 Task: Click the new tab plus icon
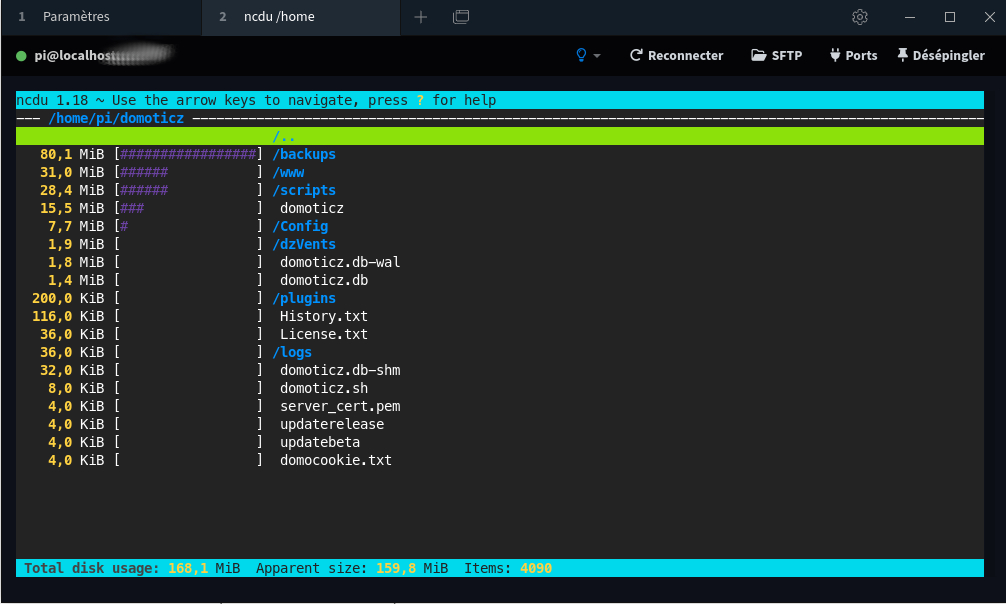[421, 17]
